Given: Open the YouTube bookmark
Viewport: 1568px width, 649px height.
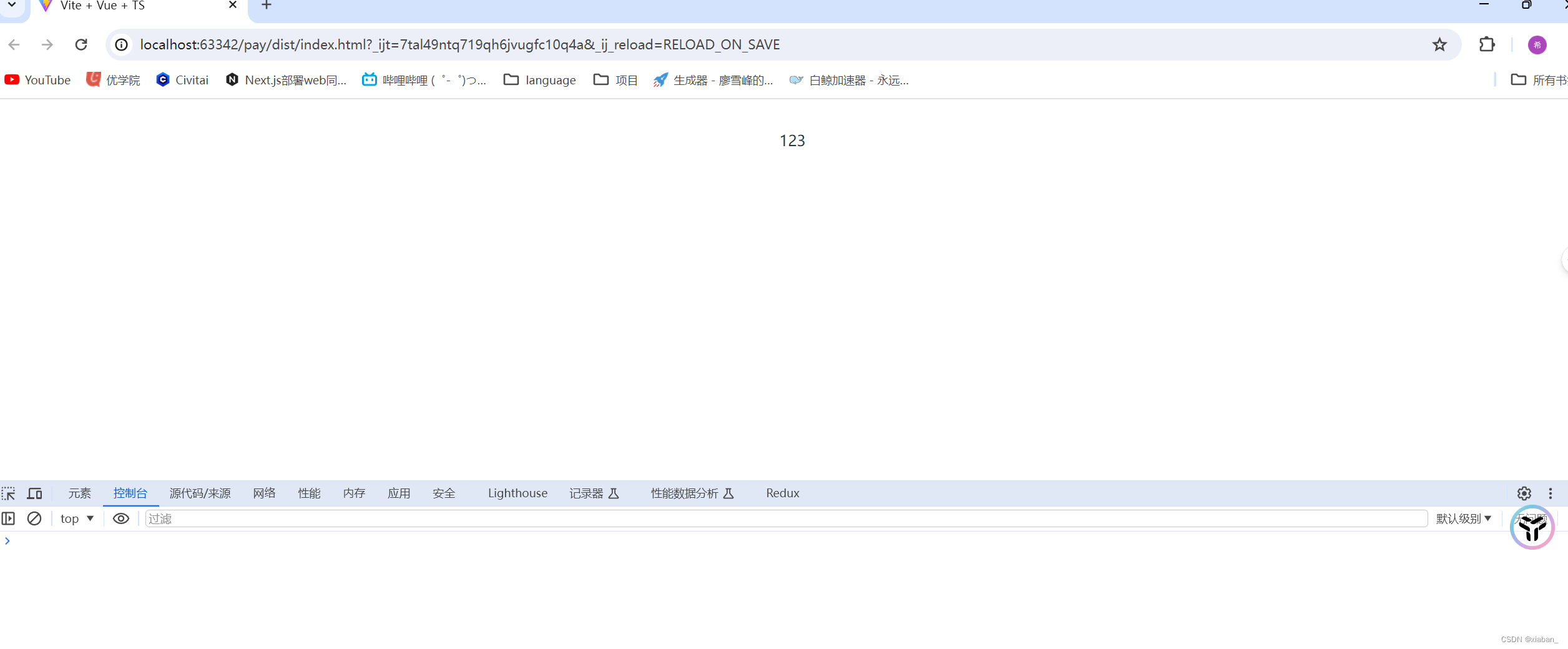Looking at the screenshot, I should click(x=37, y=80).
